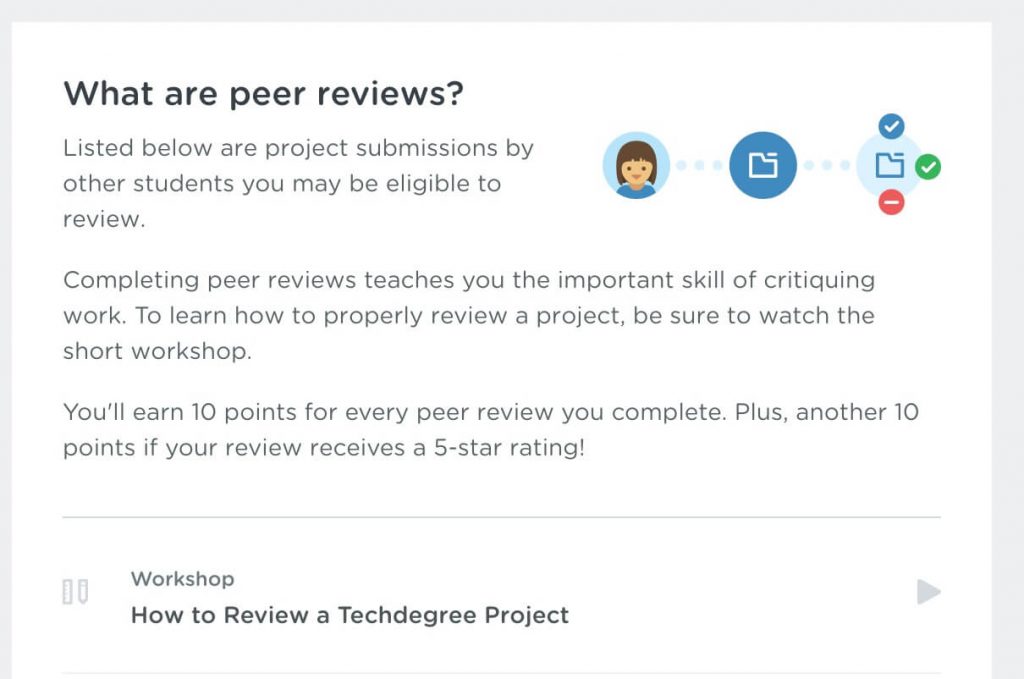
Task: Click the dots between the two folder icons
Action: [x=827, y=165]
